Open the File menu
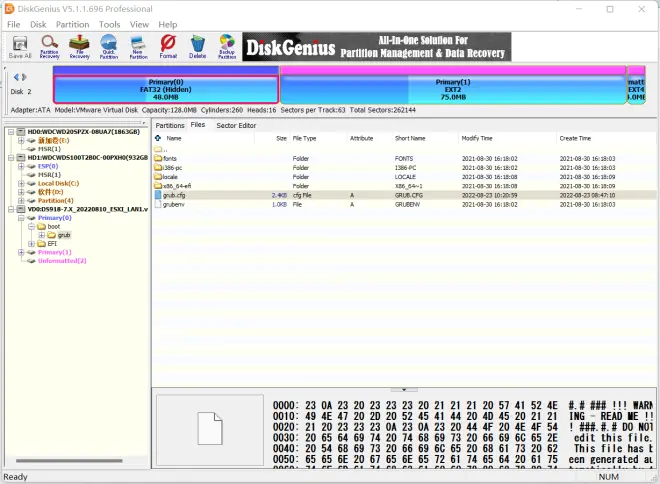This screenshot has height=484, width=660. click(13, 24)
